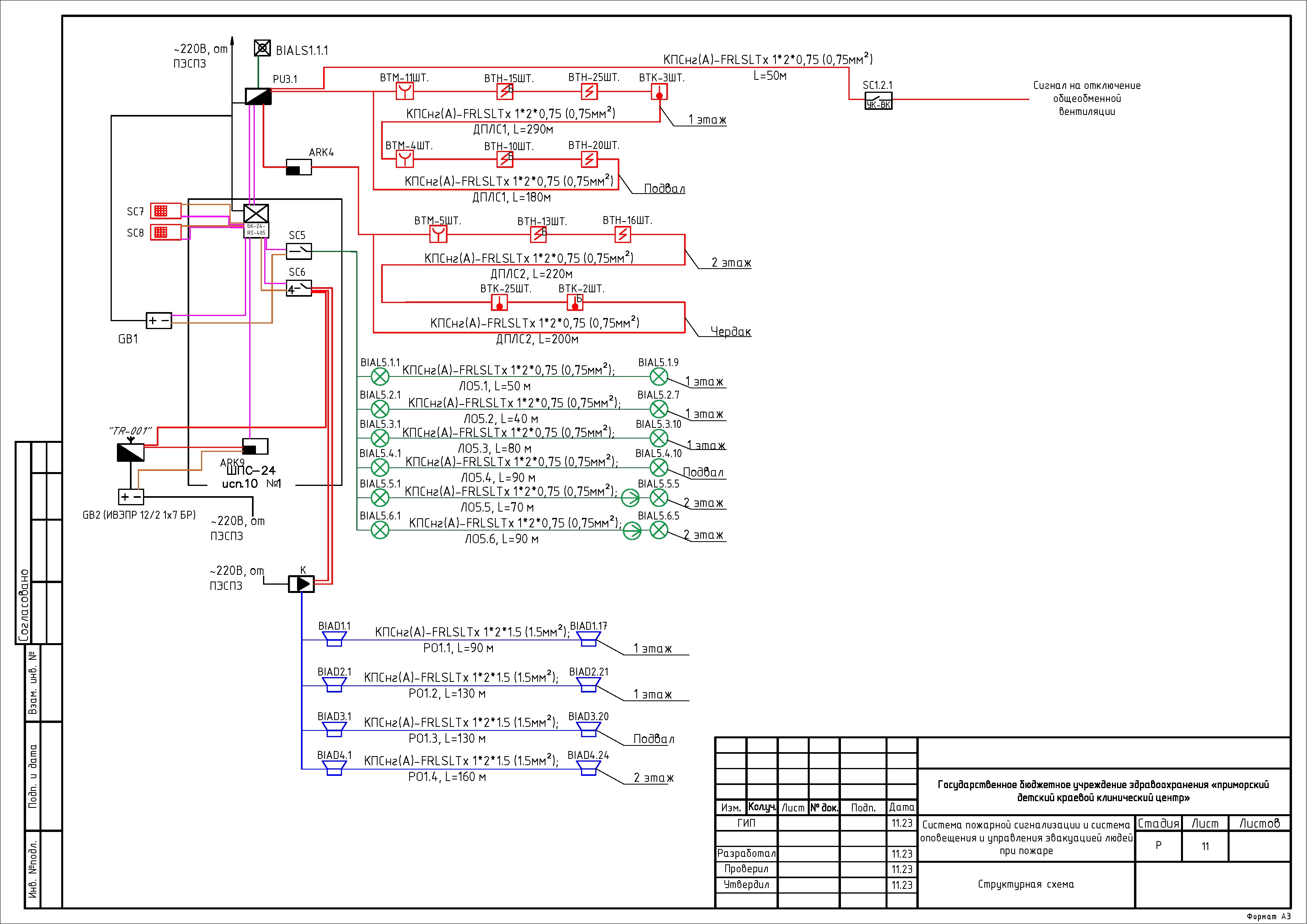Click the 'ДПЛС1, L=180м' label
The image size is (1307, 924).
pos(512,198)
